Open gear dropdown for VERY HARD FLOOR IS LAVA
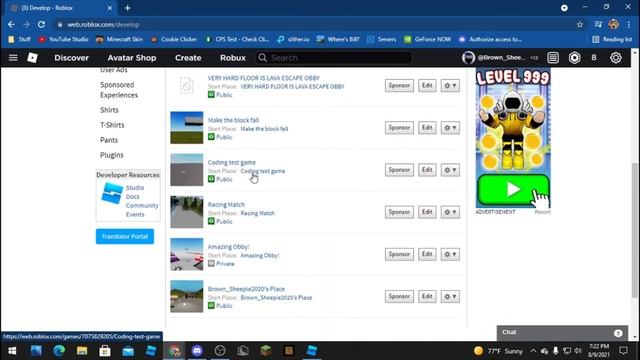640x360 pixels. (450, 85)
